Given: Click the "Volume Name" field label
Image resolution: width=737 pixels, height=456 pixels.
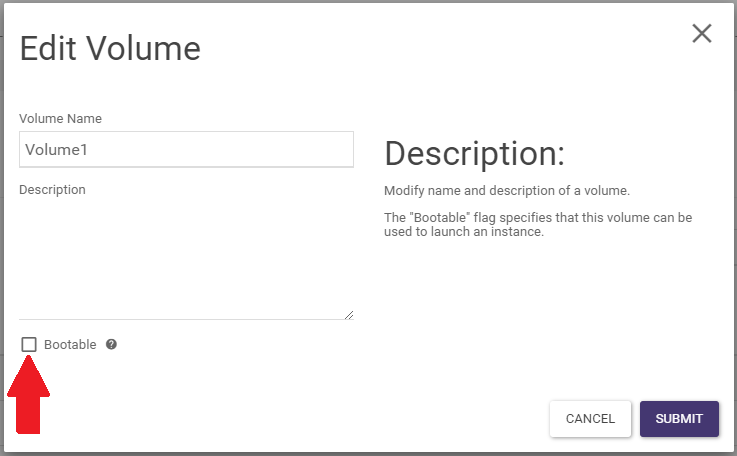Looking at the screenshot, I should tap(60, 118).
